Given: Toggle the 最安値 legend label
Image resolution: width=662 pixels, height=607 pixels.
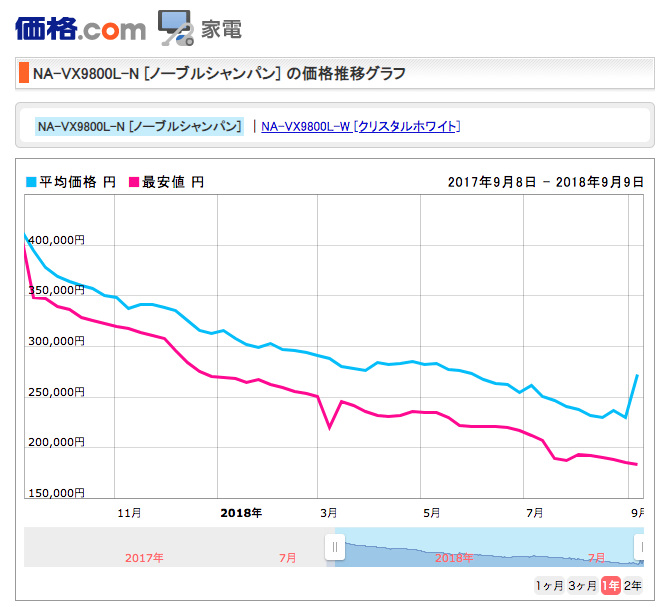Looking at the screenshot, I should pyautogui.click(x=173, y=182).
